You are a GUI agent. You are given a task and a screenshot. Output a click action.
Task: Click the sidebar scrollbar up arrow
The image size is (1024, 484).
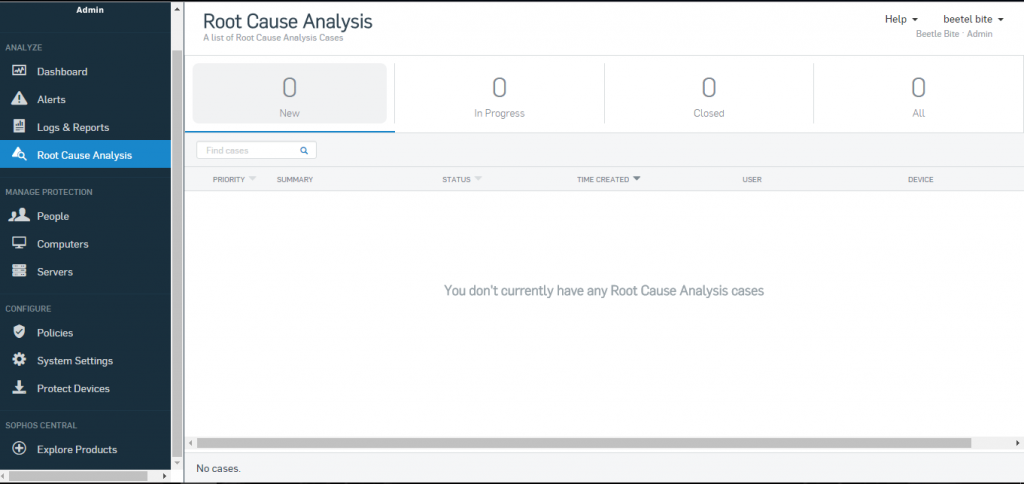pyautogui.click(x=176, y=9)
